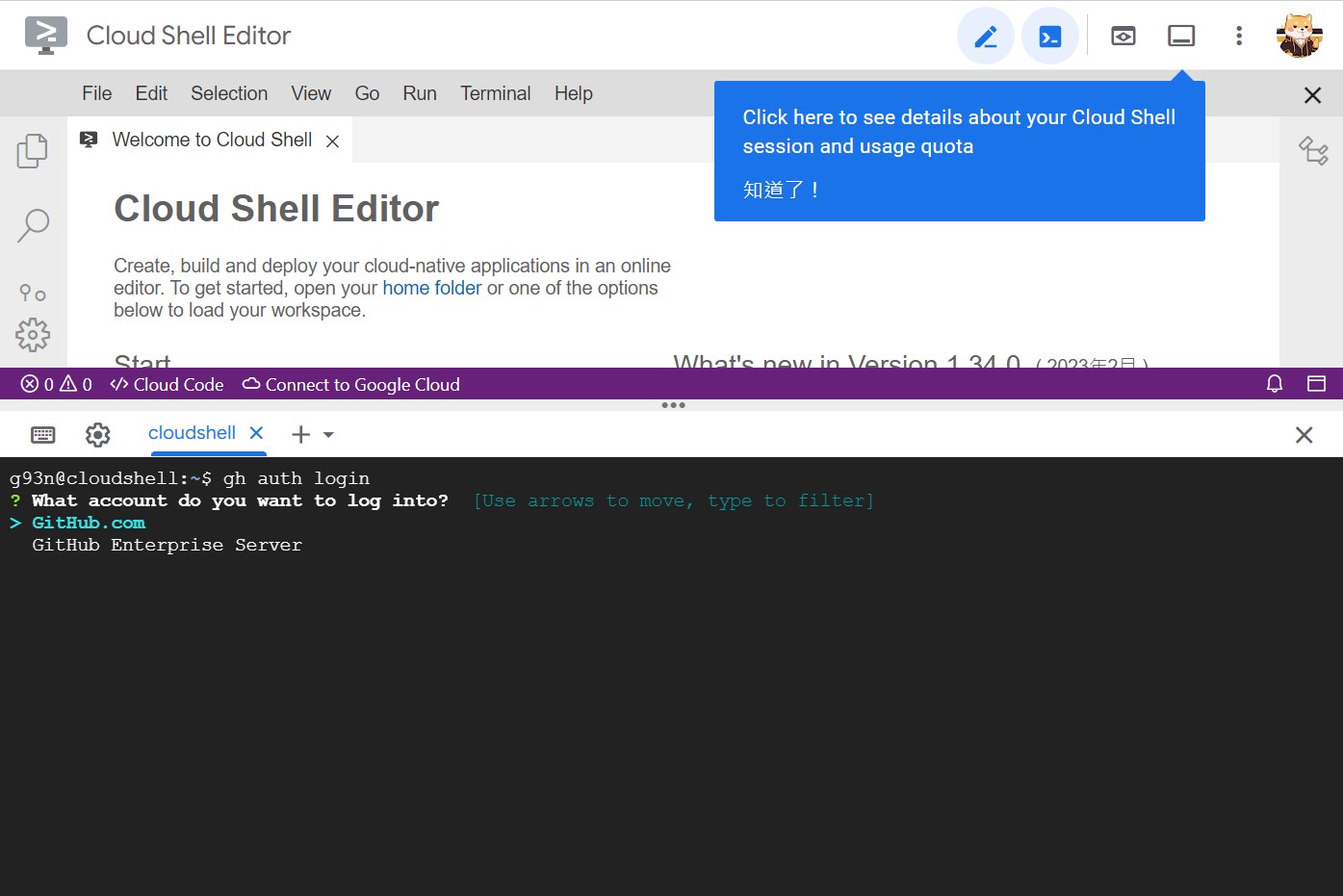Open the on-screen keyboard icon in terminal bar
The height and width of the screenshot is (896, 1343).
click(x=42, y=434)
